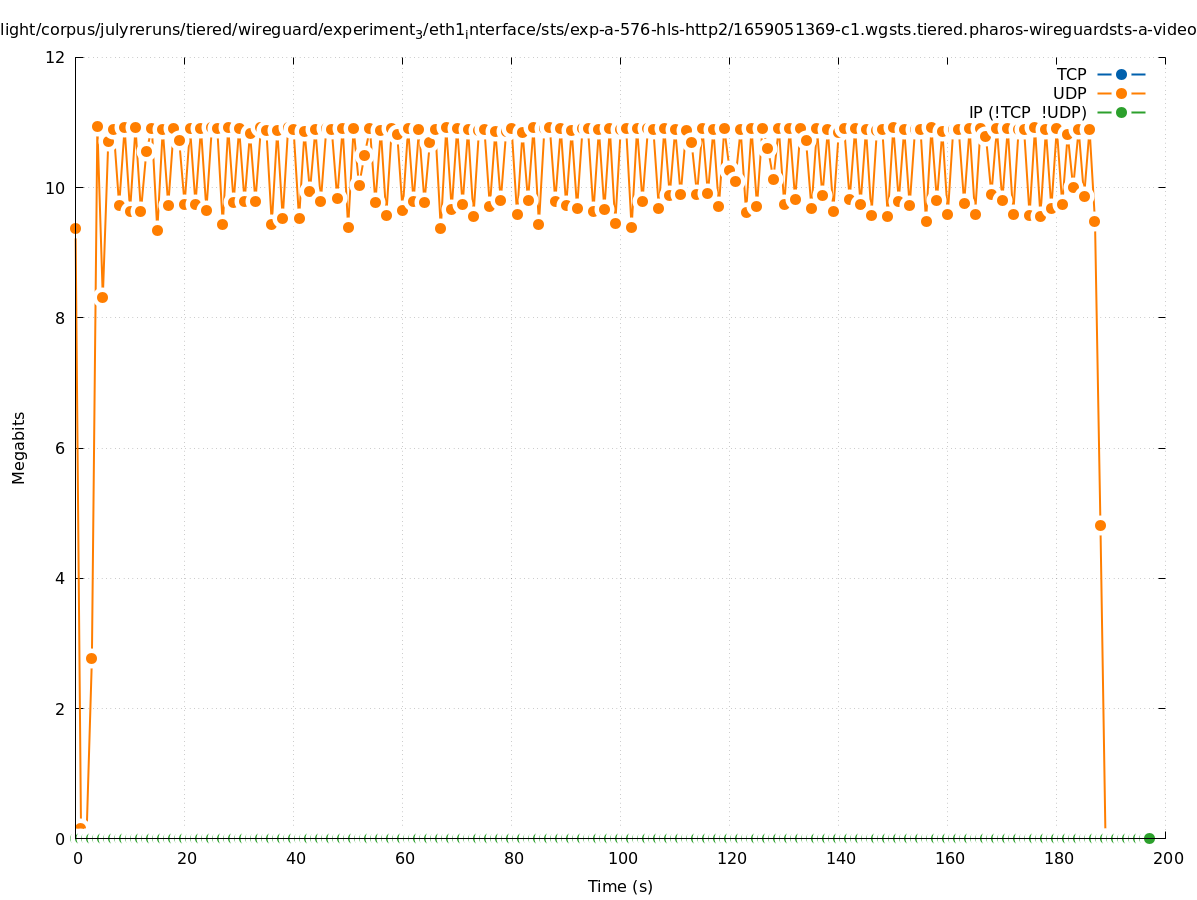Click the 200 tick label on x-axis

[x=1166, y=858]
